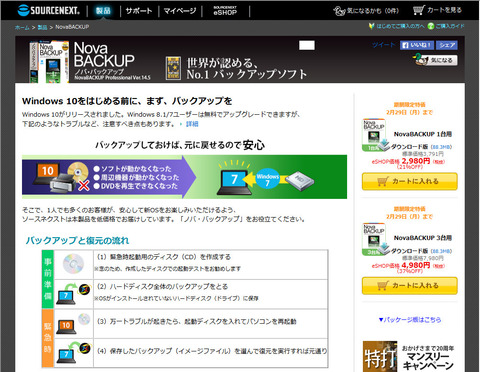Open the 詳細 details link

coord(192,124)
